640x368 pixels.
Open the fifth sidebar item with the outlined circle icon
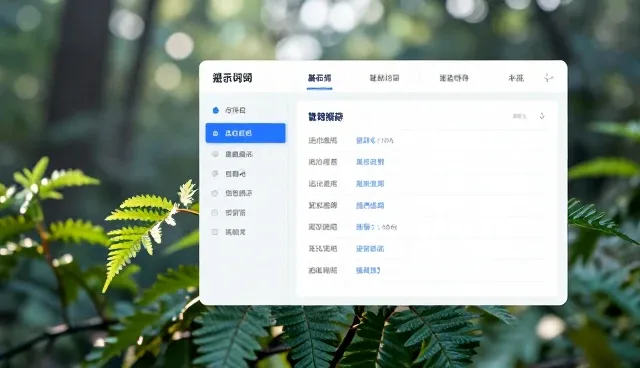232,193
